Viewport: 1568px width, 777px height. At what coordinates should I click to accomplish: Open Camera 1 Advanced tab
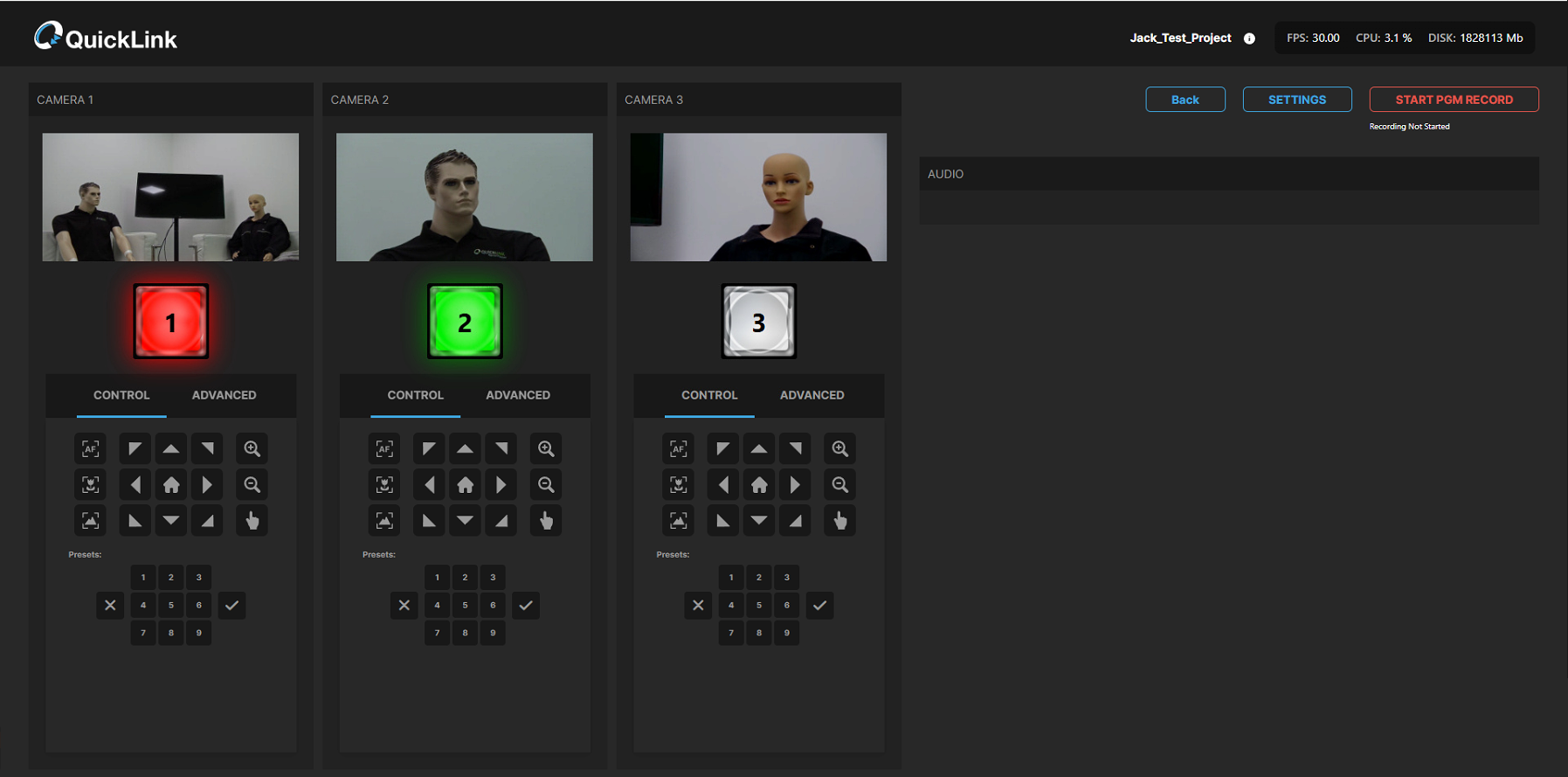coord(224,395)
